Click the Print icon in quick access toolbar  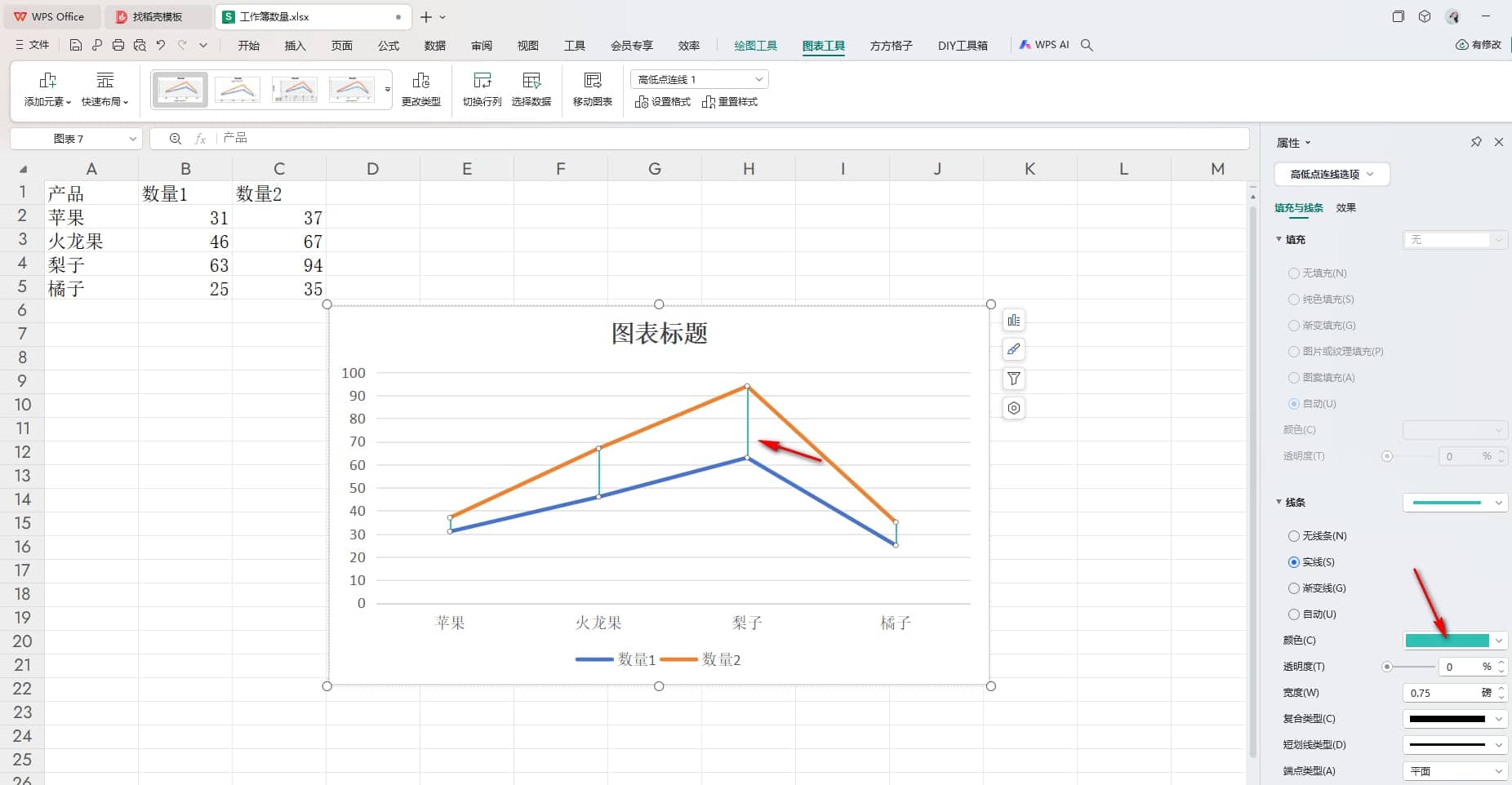[x=118, y=46]
